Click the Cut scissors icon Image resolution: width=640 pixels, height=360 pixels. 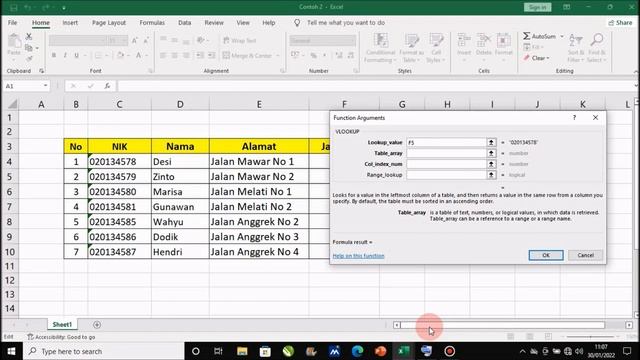[x=29, y=37]
